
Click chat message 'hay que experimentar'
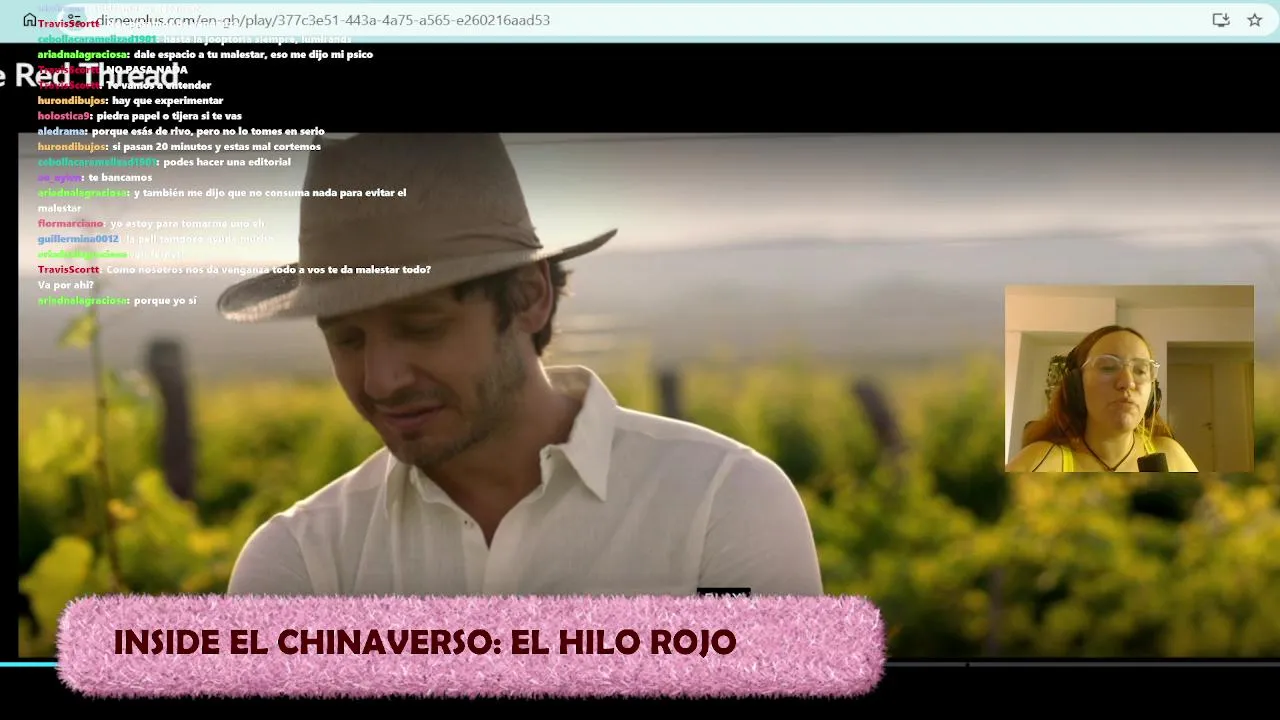(167, 100)
